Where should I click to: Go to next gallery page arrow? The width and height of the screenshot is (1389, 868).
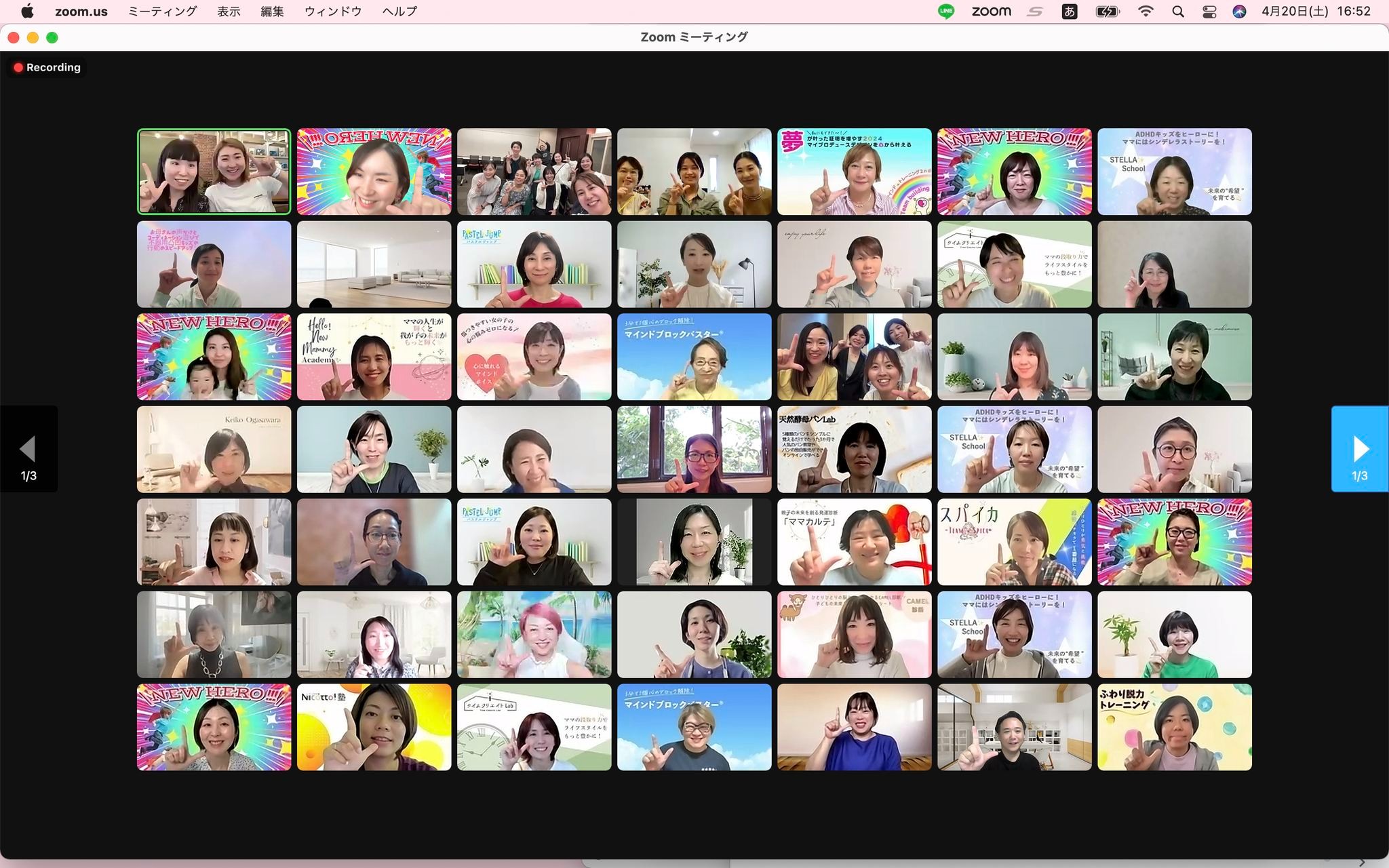pyautogui.click(x=1359, y=449)
